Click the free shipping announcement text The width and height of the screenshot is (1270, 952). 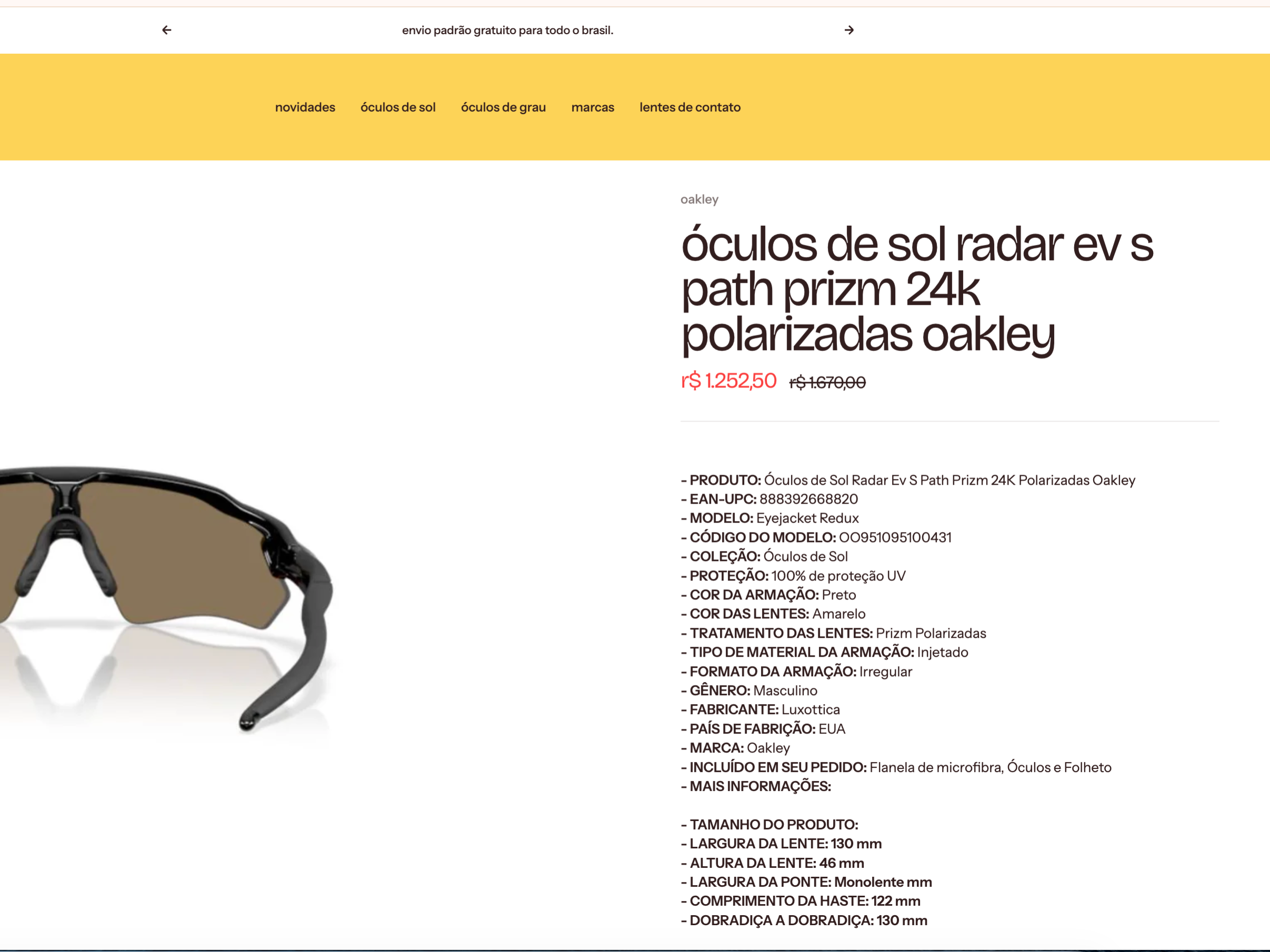click(507, 30)
